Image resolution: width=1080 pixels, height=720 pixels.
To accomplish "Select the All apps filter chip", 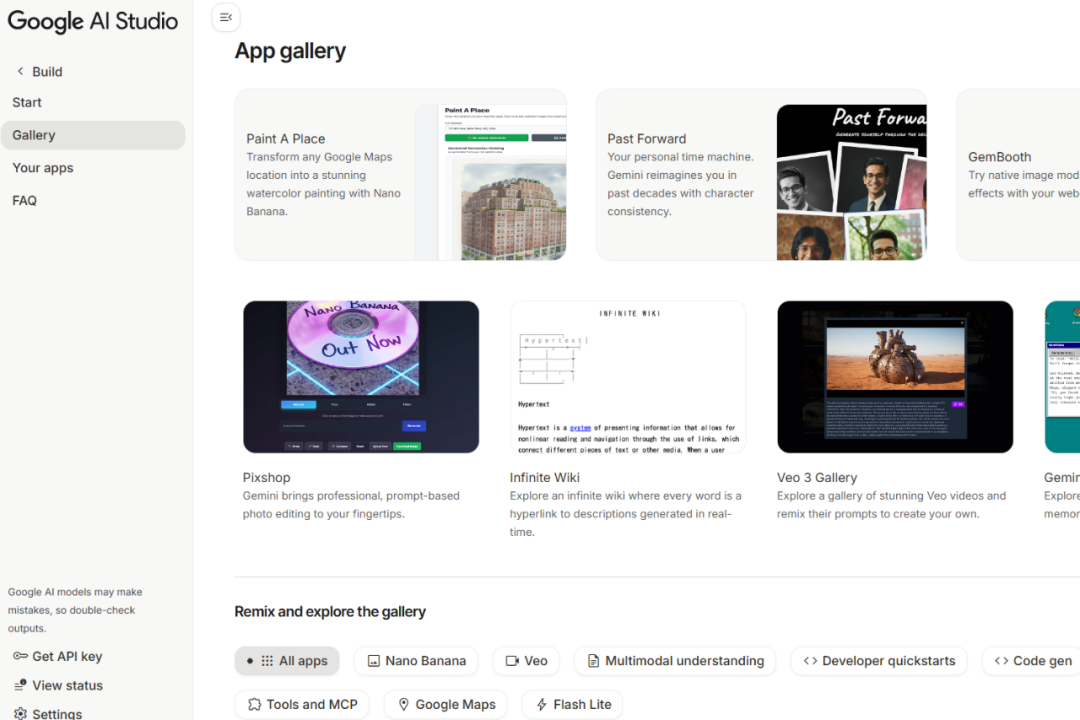I will click(x=287, y=661).
